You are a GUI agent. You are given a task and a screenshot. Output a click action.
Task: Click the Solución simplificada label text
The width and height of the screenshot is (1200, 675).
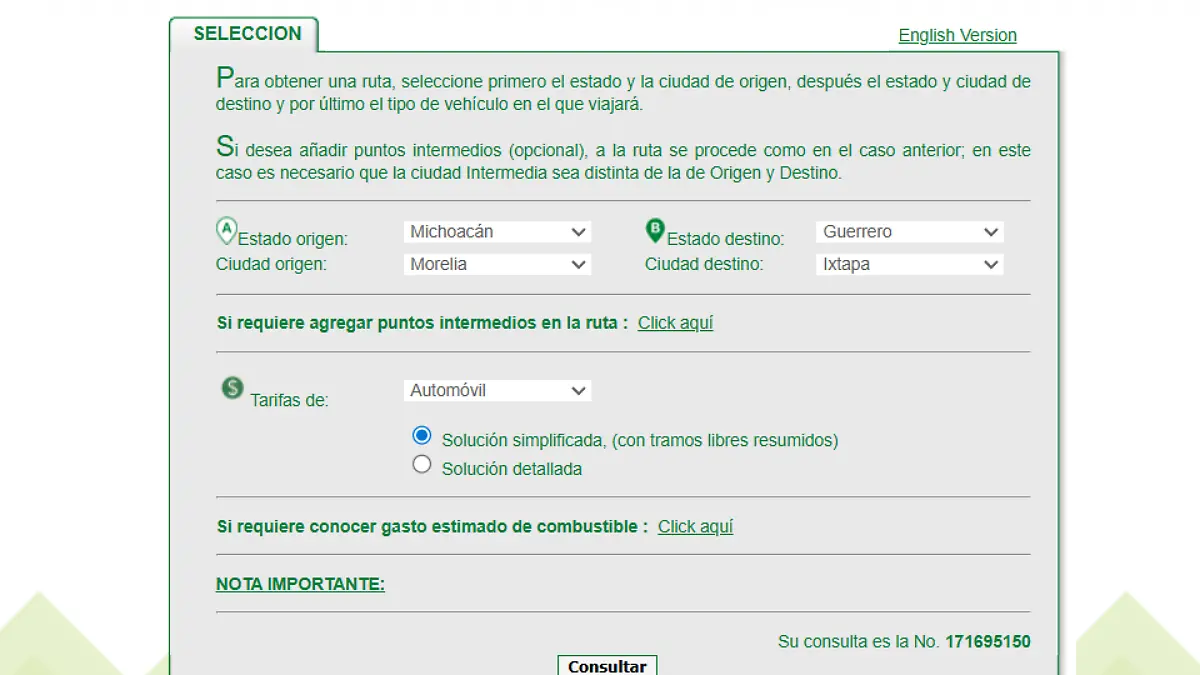(639, 440)
